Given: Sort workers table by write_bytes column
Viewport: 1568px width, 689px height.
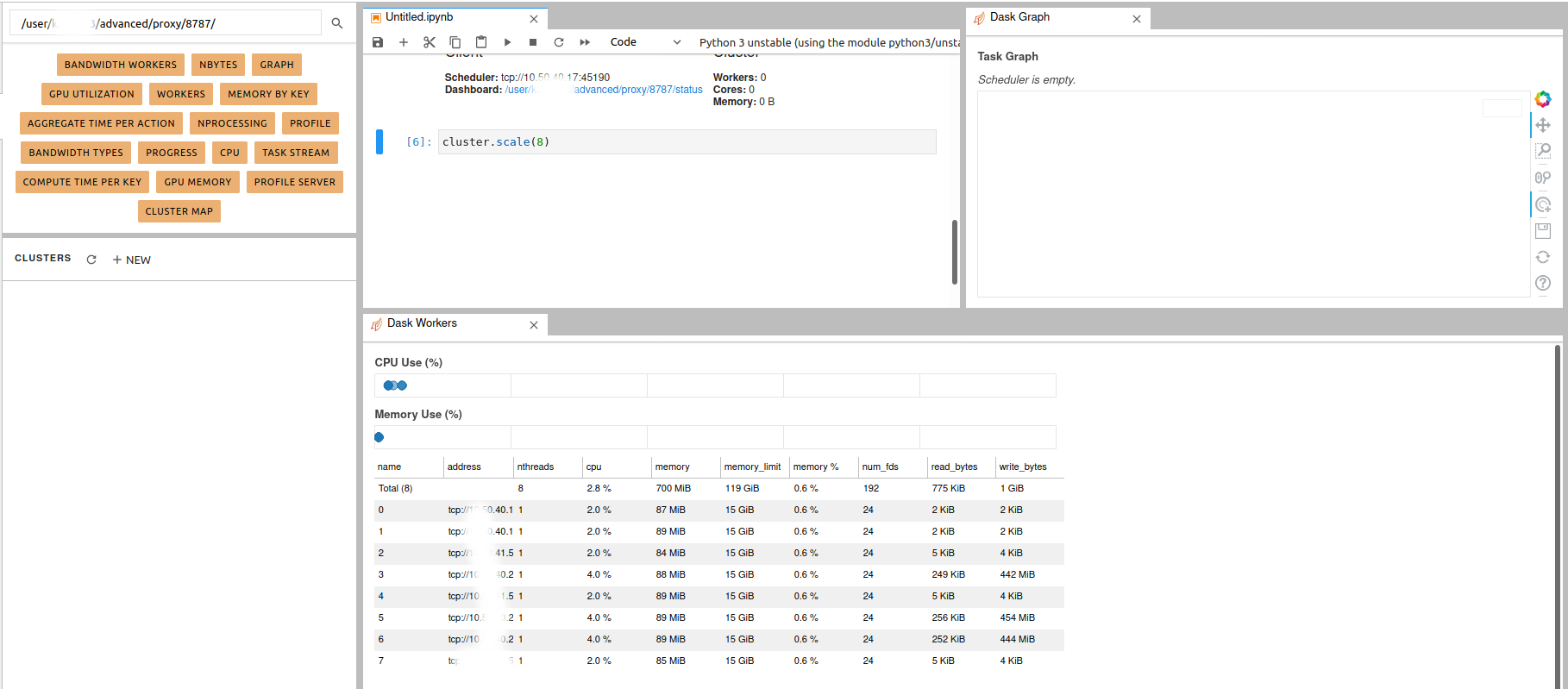Looking at the screenshot, I should tap(1030, 467).
